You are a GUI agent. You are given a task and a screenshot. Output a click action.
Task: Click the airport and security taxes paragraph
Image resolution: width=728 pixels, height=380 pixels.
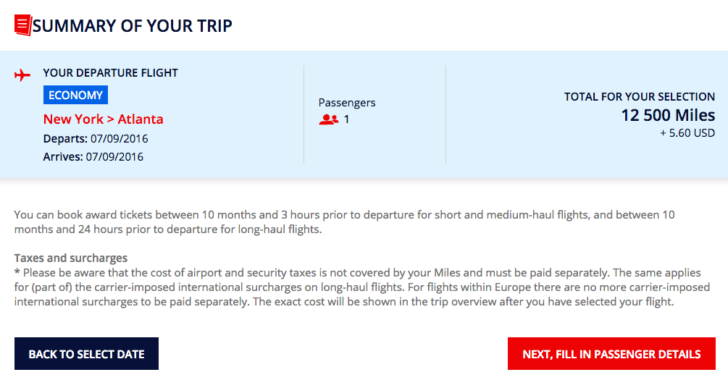click(x=362, y=287)
